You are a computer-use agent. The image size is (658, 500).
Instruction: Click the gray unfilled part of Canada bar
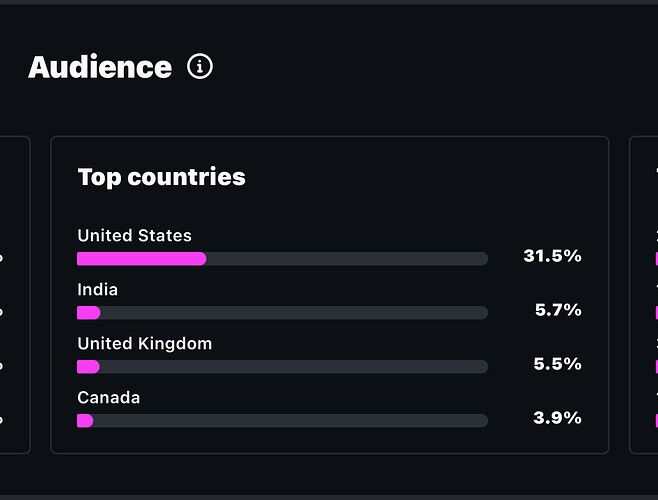(x=290, y=421)
